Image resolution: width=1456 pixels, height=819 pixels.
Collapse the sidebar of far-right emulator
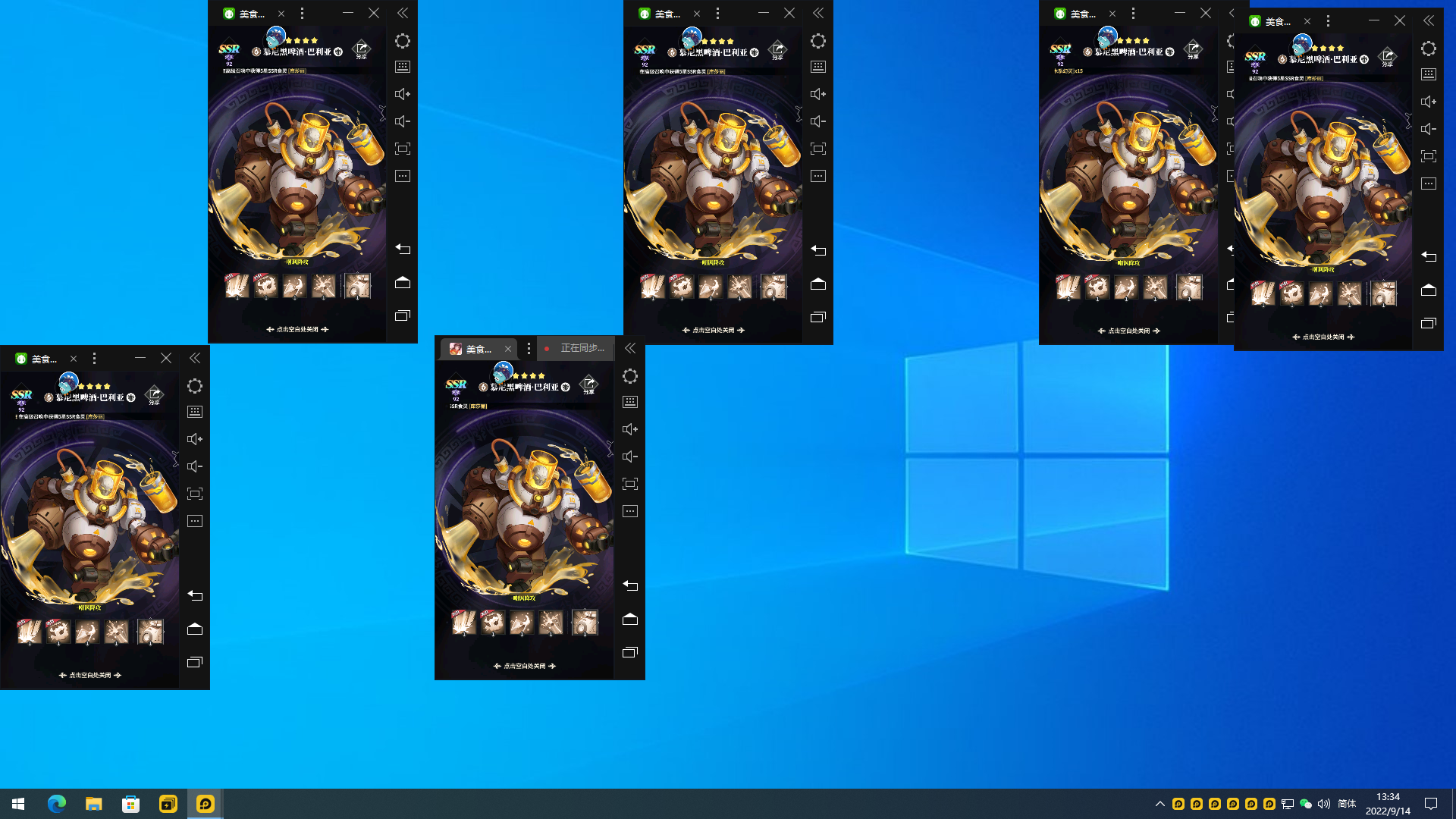click(1429, 20)
